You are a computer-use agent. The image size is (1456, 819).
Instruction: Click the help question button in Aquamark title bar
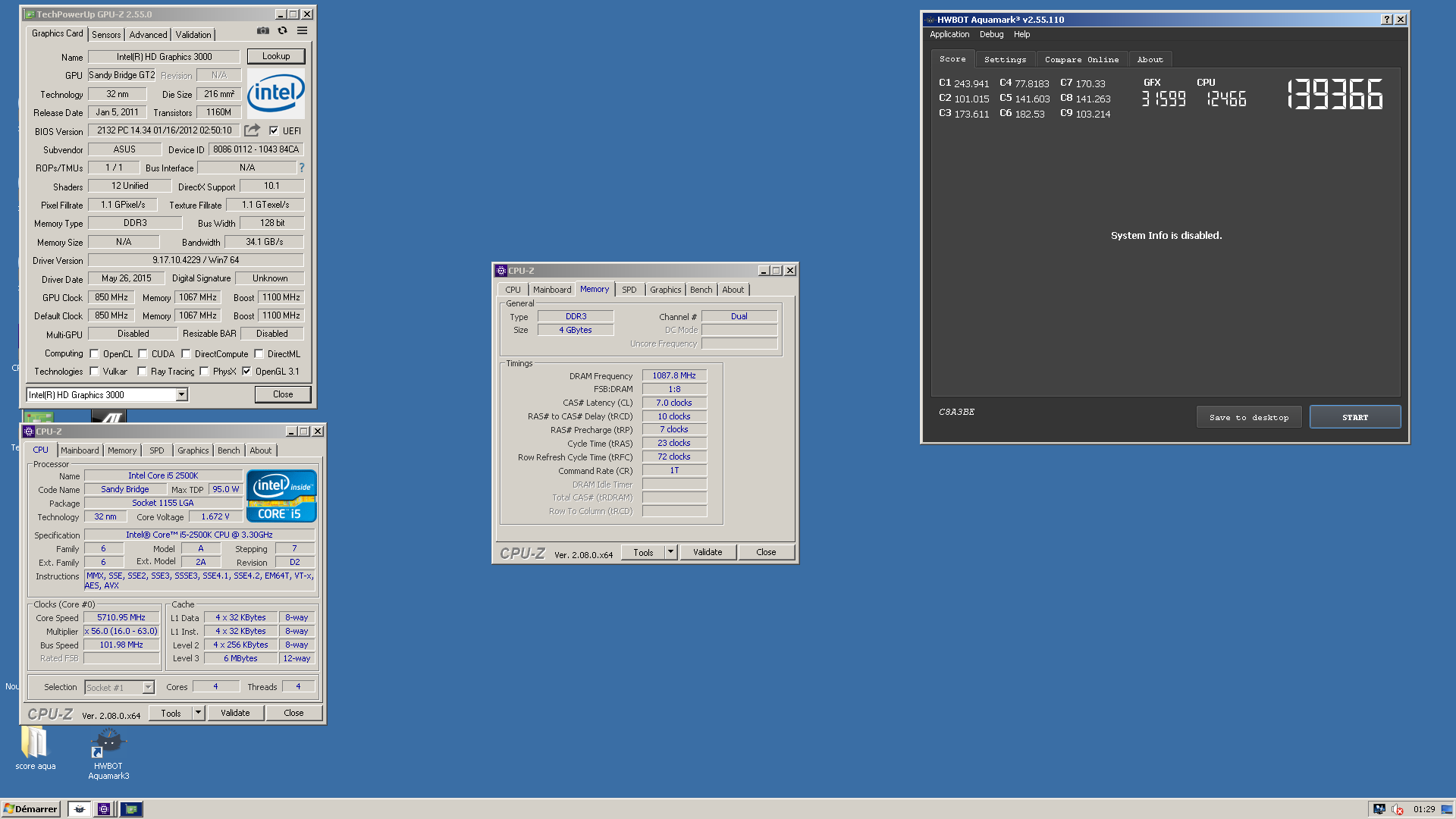pos(1387,20)
